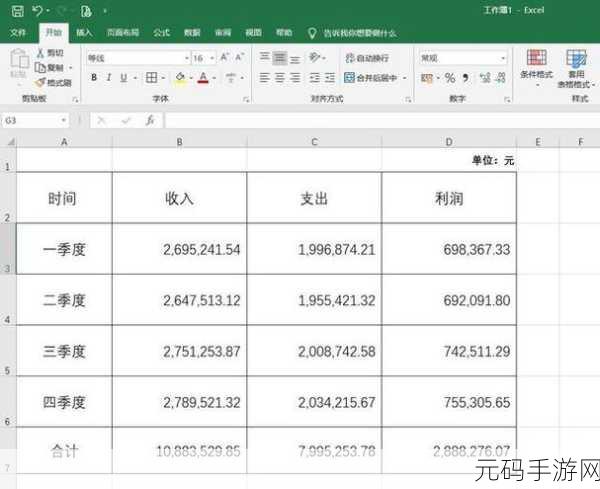Increase font size with larger A
Screen dimensions: 600x489
click(225, 57)
